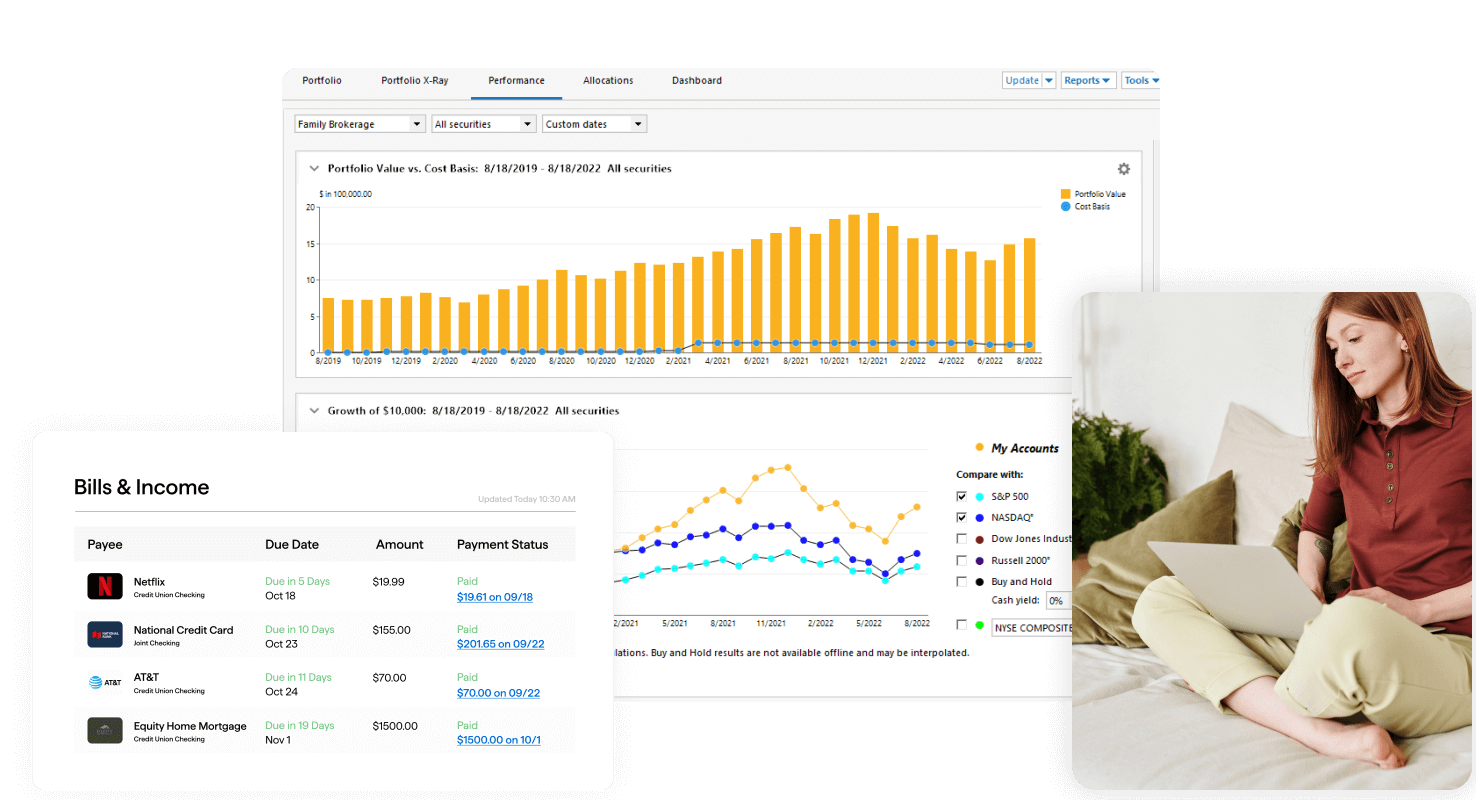Open the Custom dates dropdown

point(594,124)
